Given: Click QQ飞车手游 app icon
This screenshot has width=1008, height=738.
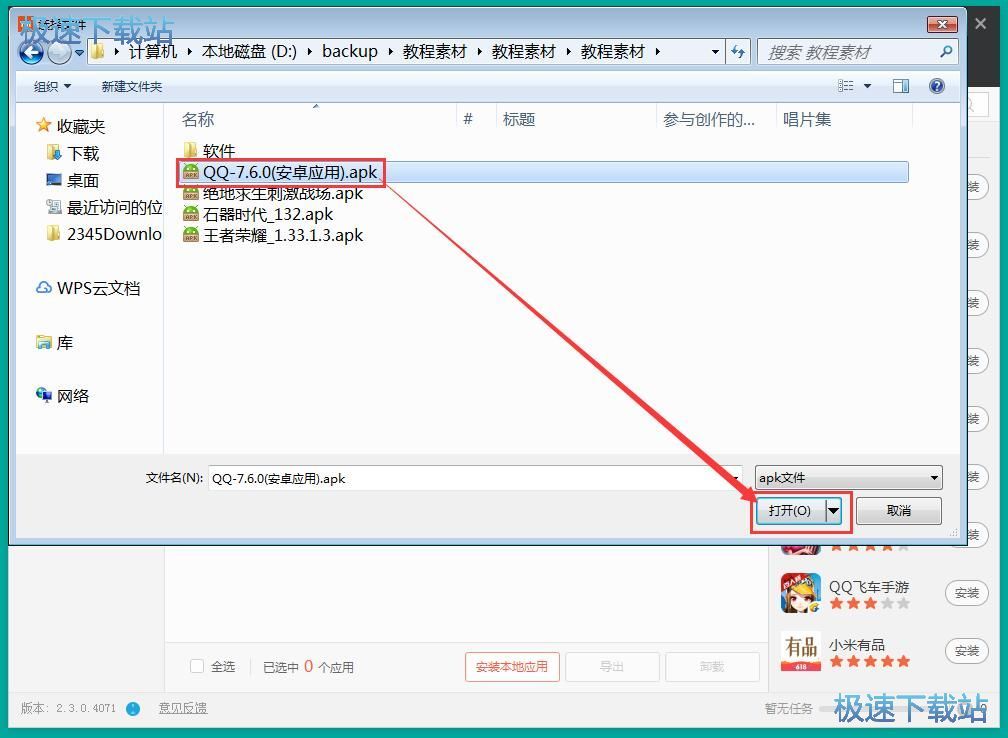Looking at the screenshot, I should click(801, 593).
